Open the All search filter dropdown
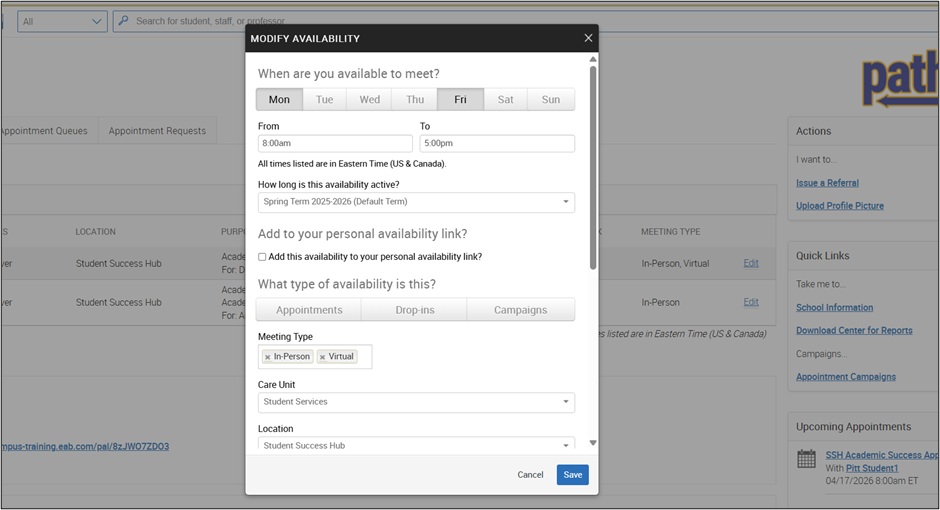 (x=62, y=21)
